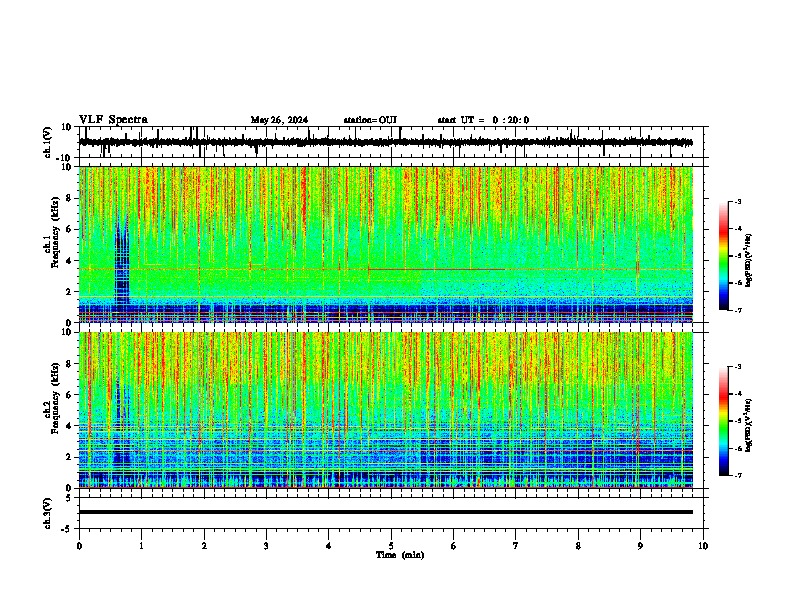This screenshot has width=792, height=612.
Task: Click the ch.2 color bar PSD unit label
Action: tap(749, 426)
